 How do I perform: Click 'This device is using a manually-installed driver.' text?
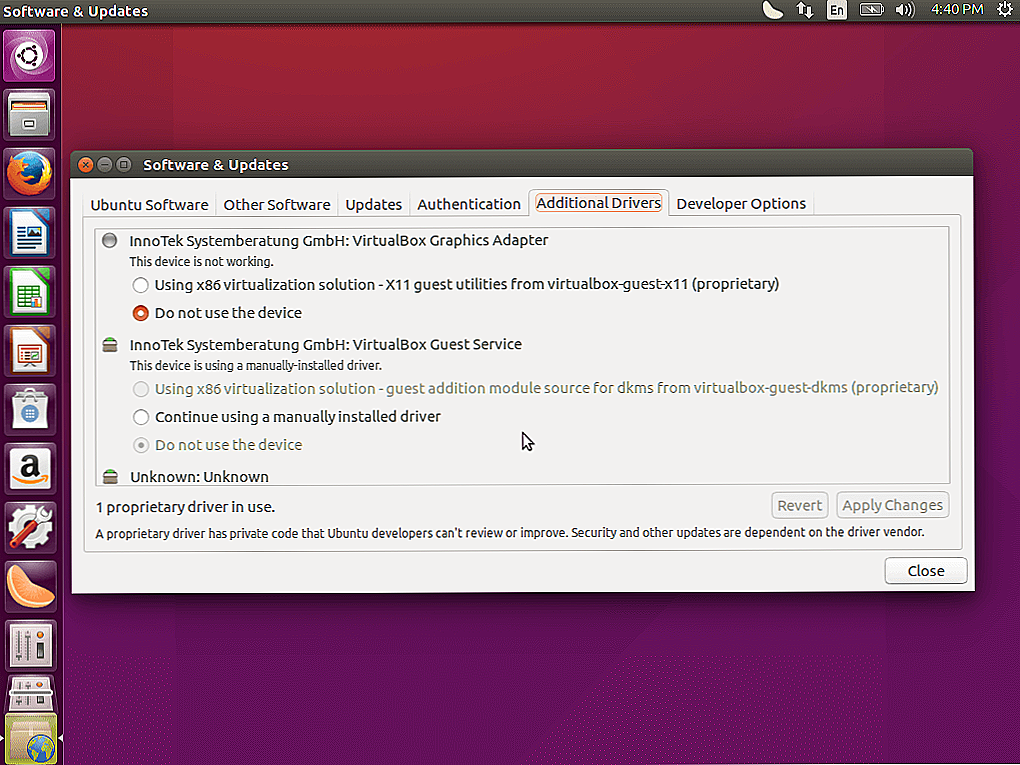click(255, 366)
